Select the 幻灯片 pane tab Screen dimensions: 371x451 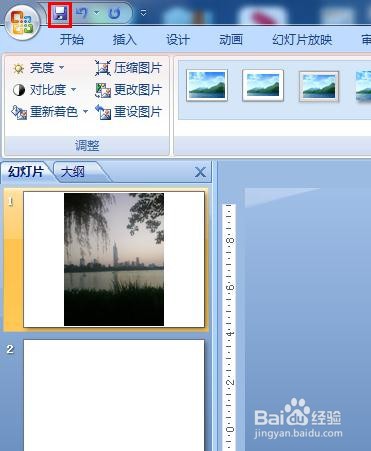[26, 172]
